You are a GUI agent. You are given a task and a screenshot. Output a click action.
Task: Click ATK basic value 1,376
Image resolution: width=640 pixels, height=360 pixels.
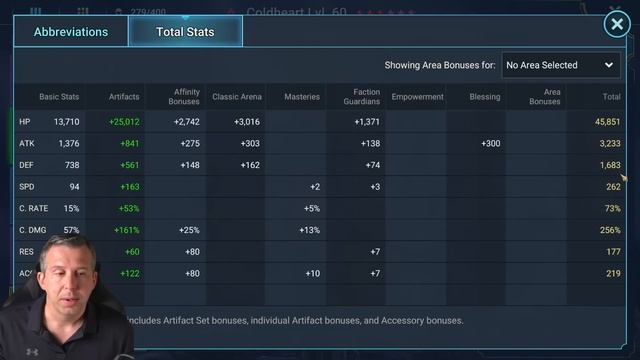click(69, 143)
